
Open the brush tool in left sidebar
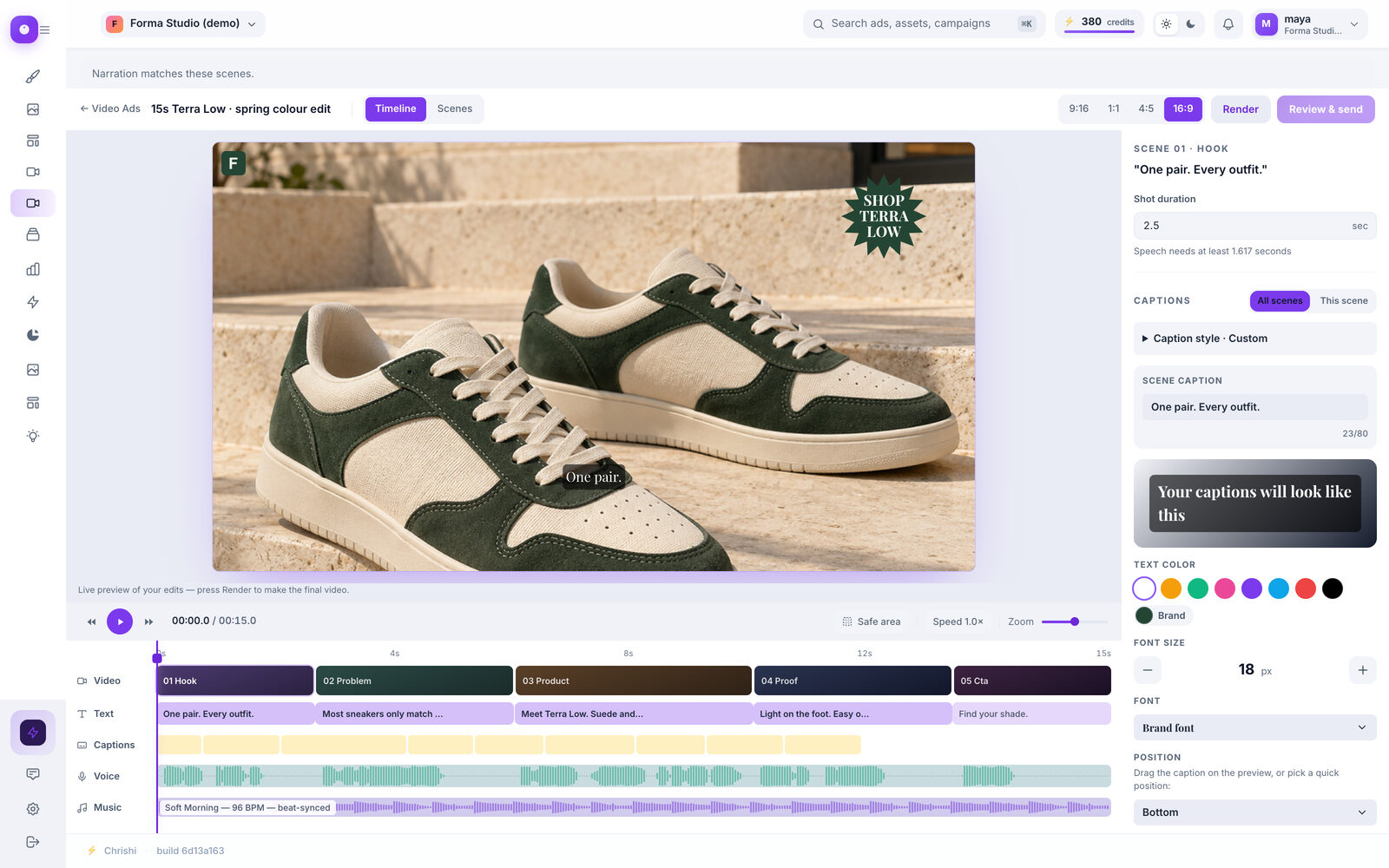tap(33, 76)
